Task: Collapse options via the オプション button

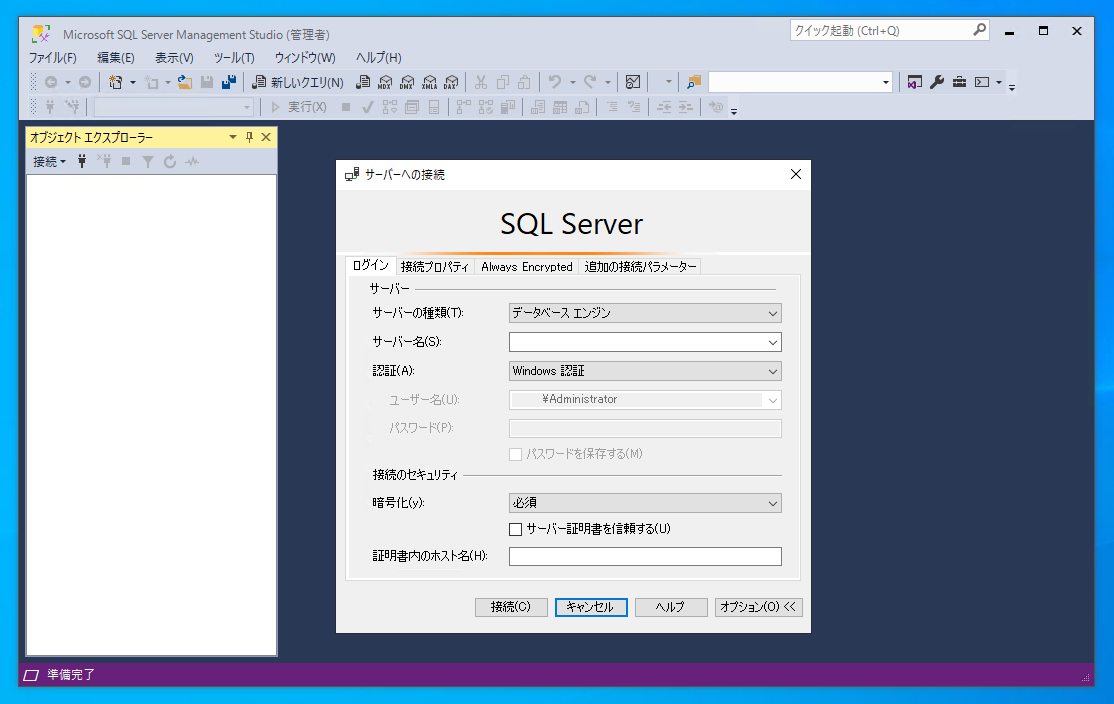Action: (x=758, y=607)
